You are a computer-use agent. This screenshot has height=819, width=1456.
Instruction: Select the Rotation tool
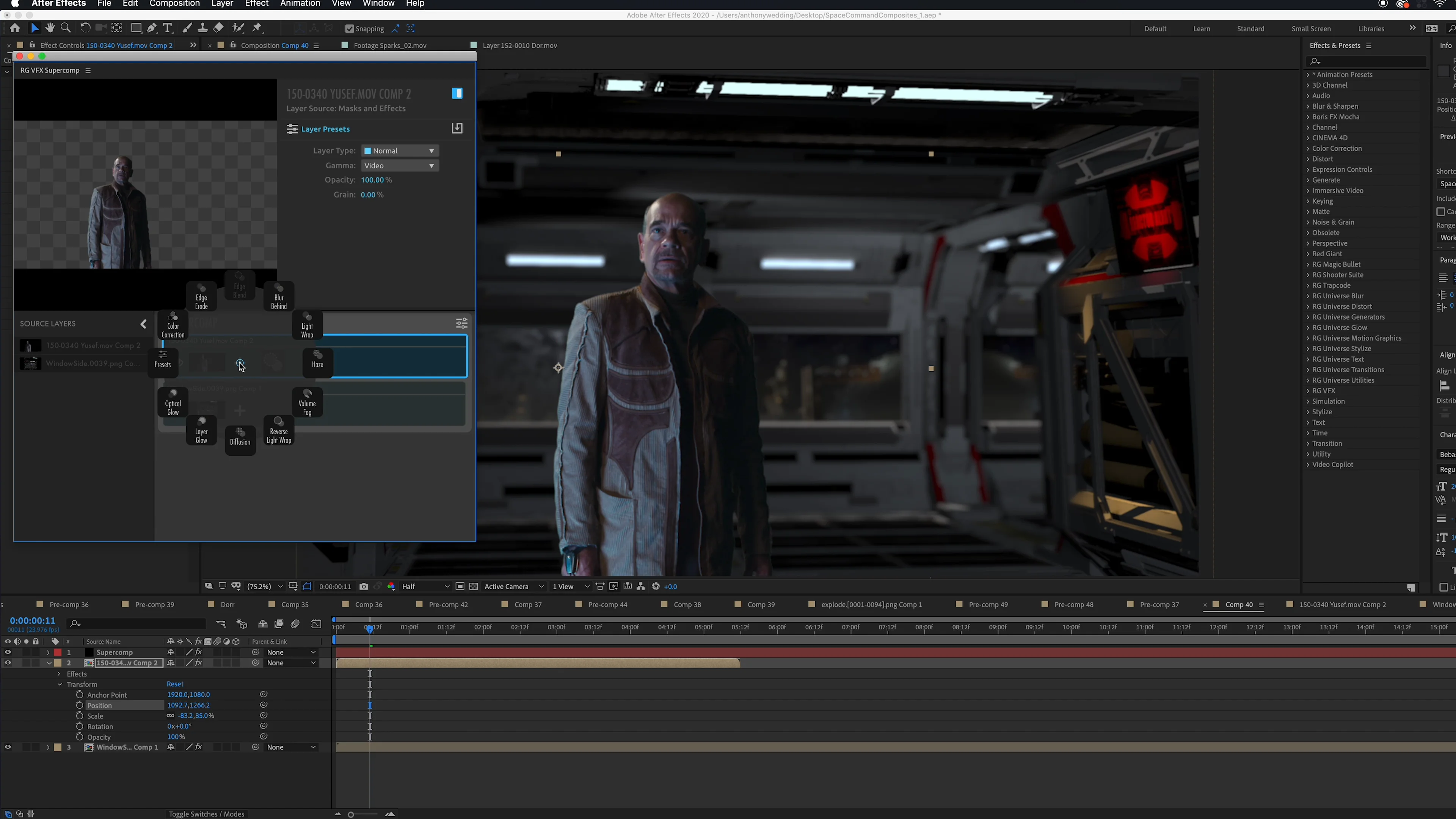tap(85, 28)
